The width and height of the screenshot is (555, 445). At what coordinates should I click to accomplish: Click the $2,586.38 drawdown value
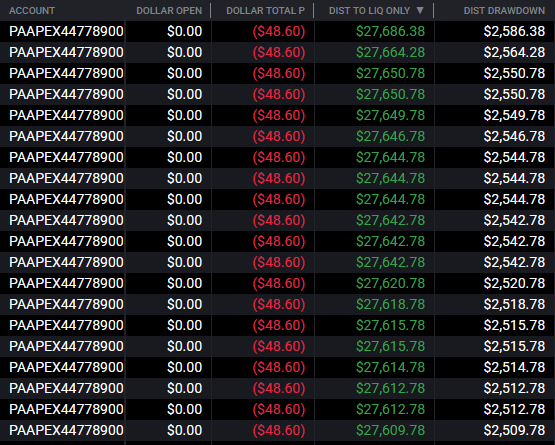[x=514, y=31]
